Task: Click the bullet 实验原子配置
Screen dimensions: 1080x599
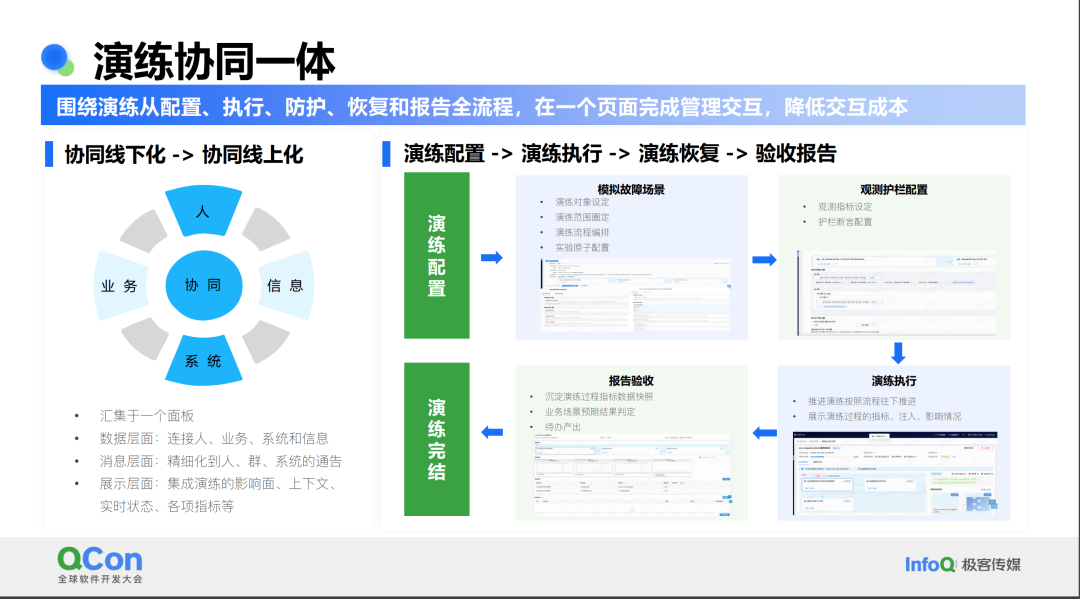Action: (x=582, y=247)
